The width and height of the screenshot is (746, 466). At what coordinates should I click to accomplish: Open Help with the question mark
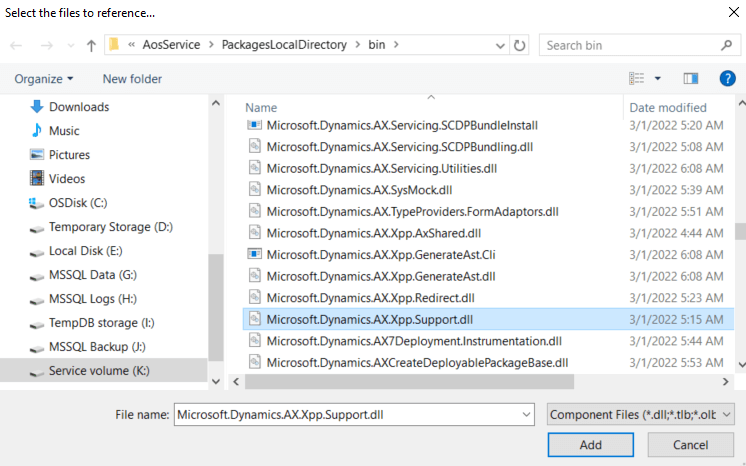tap(727, 79)
